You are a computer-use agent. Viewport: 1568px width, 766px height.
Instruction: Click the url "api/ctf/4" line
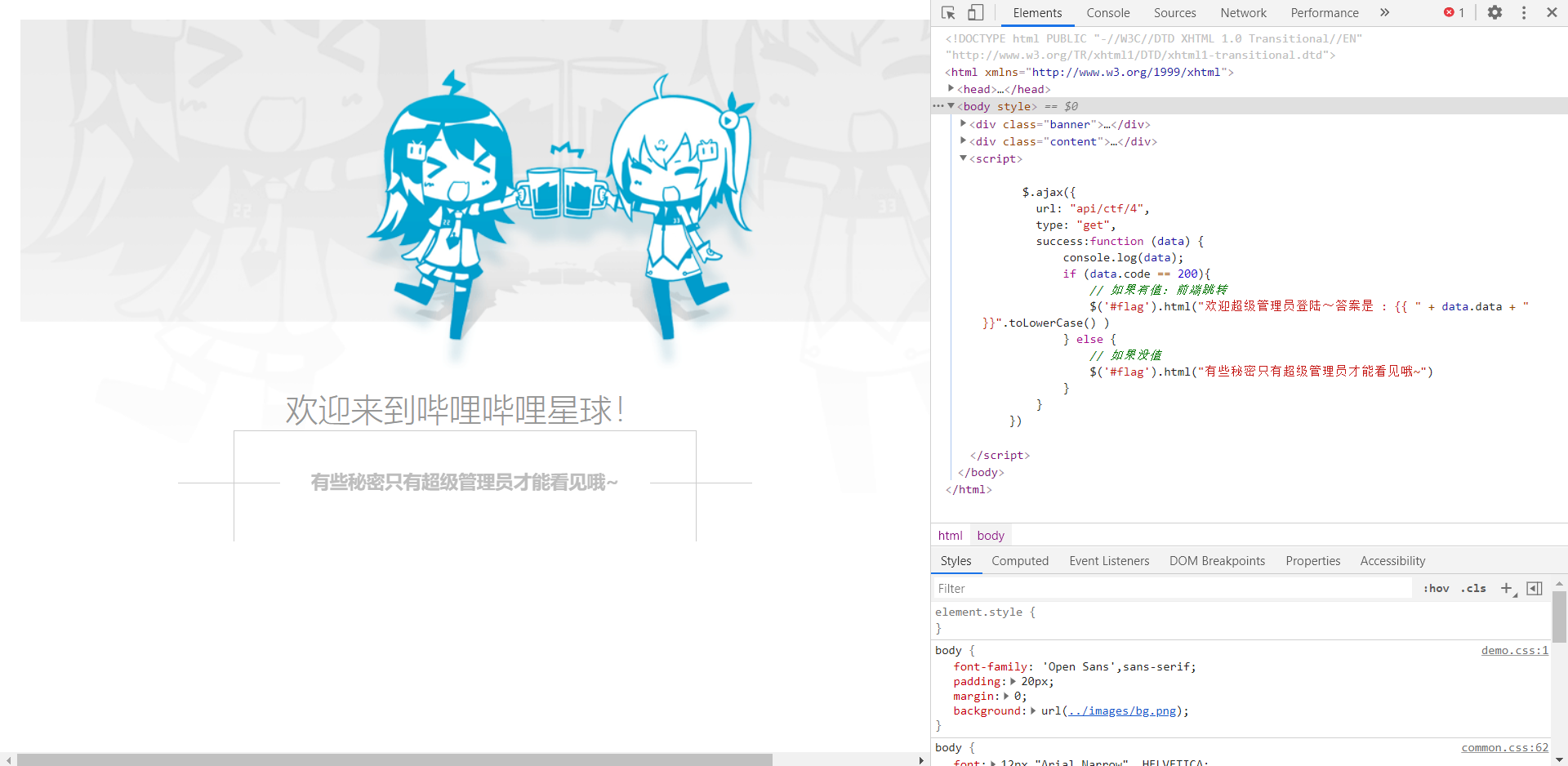1093,208
